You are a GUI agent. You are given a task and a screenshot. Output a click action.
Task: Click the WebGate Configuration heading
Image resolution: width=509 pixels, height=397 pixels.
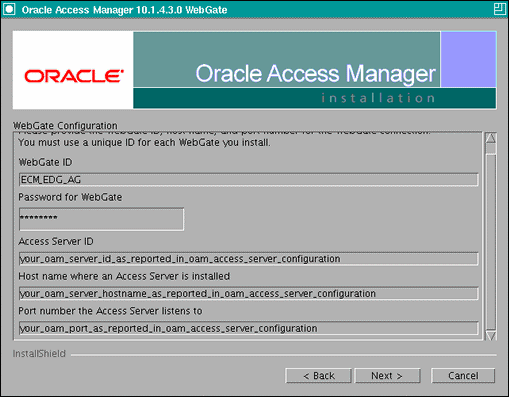point(65,126)
